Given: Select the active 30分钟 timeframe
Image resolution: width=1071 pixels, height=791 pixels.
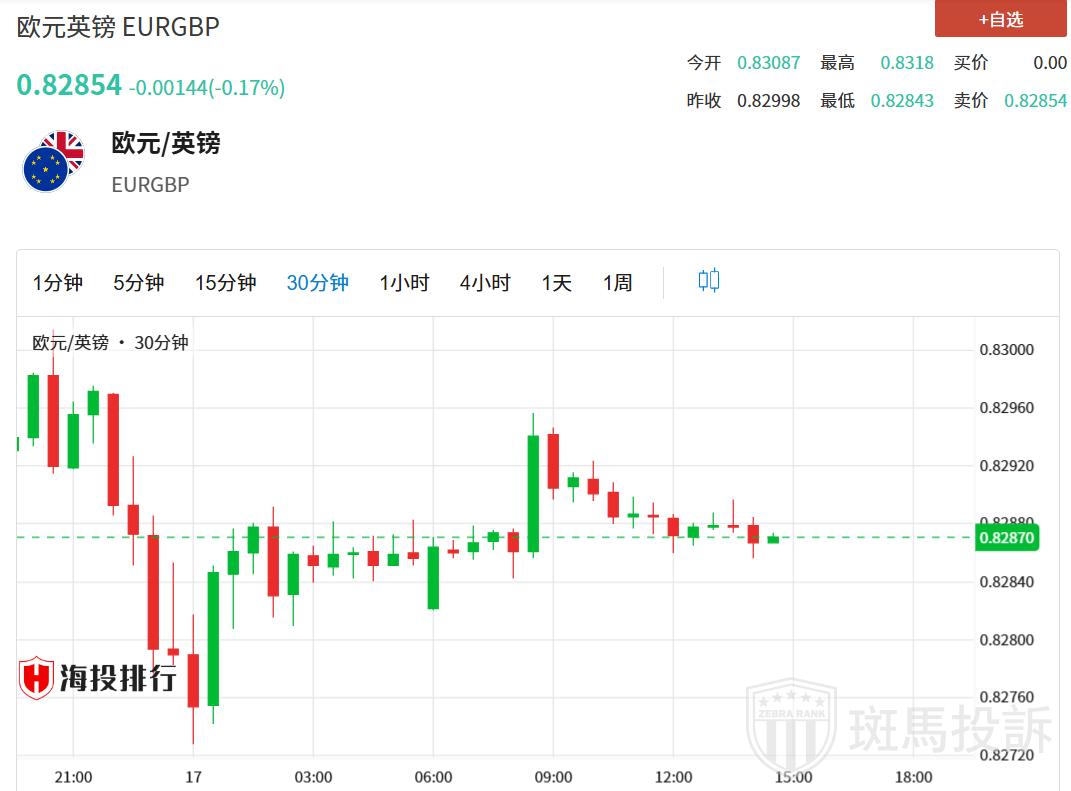Looking at the screenshot, I should coord(318,283).
